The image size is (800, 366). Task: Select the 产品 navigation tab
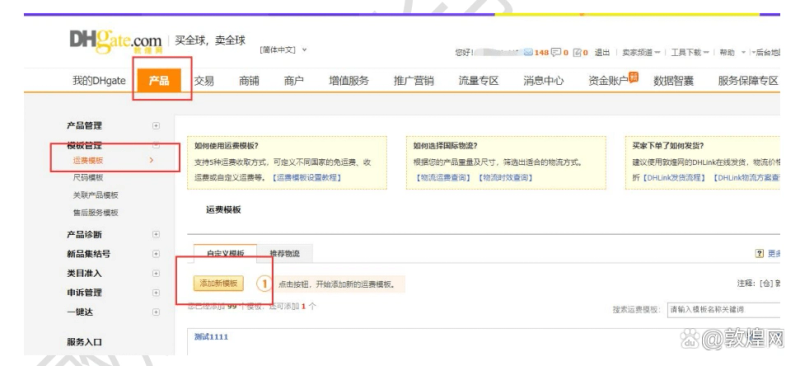click(159, 81)
